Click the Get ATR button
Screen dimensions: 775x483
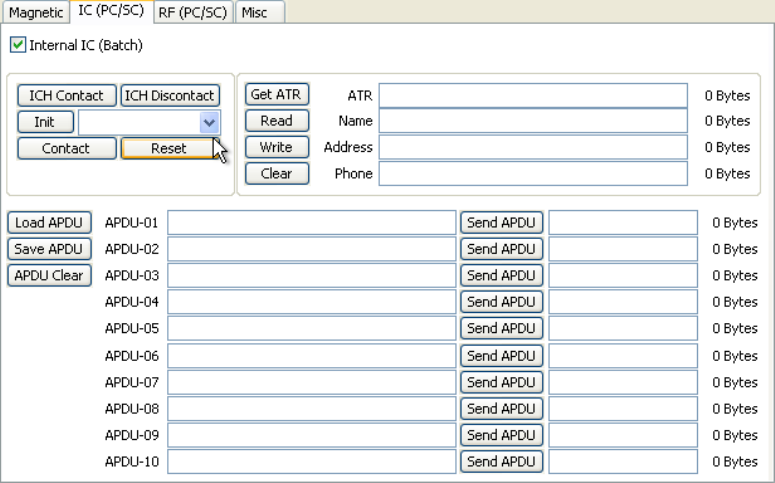click(277, 94)
